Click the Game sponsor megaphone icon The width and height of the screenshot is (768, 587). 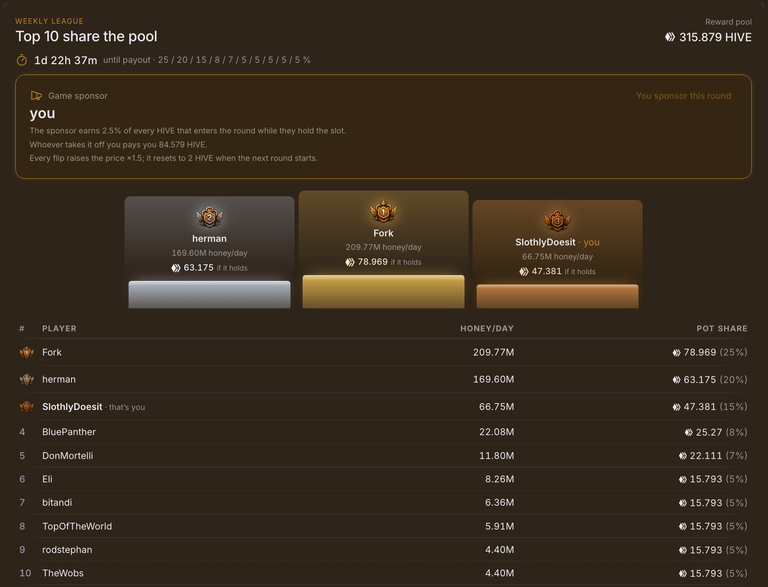(x=36, y=96)
